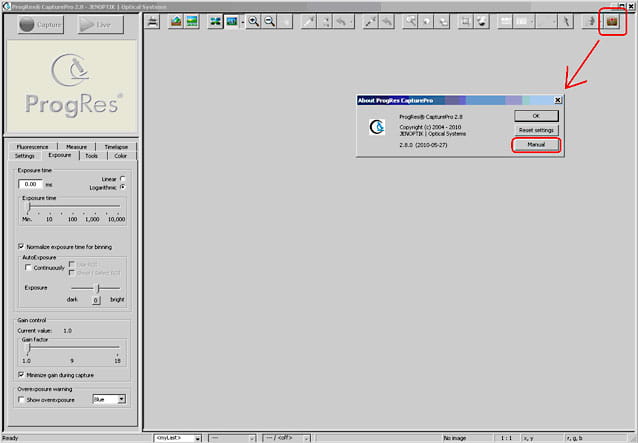
Task: Click the briefcase icon in the toolbar
Action: click(x=610, y=21)
